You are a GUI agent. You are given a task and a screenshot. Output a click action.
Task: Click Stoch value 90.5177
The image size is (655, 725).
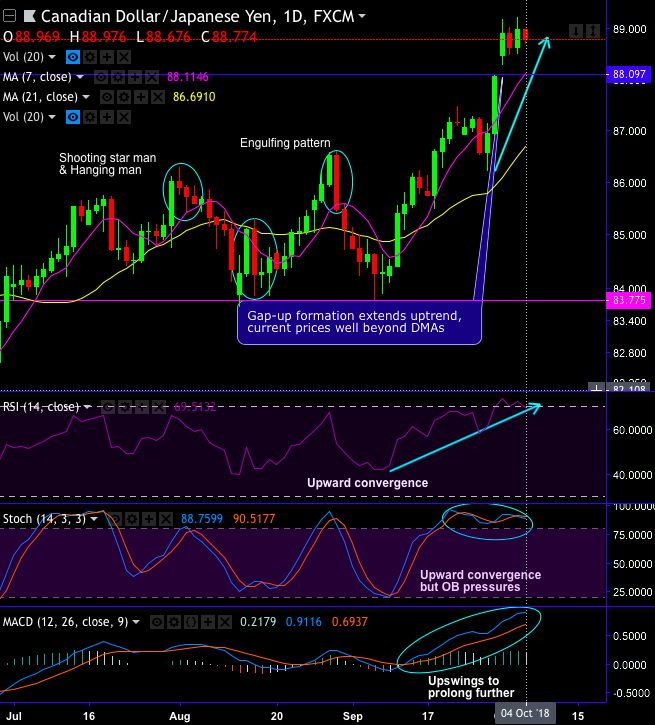tap(254, 519)
